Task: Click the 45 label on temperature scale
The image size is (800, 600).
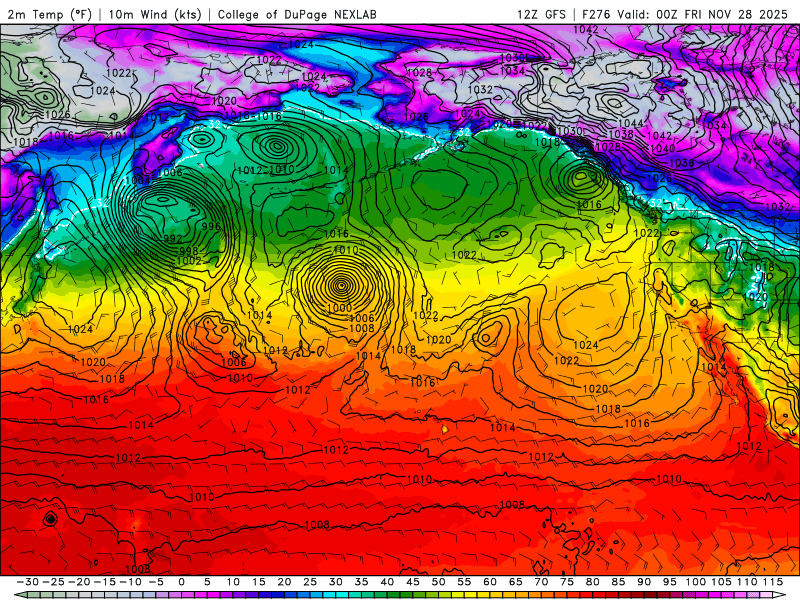Action: pos(413,582)
